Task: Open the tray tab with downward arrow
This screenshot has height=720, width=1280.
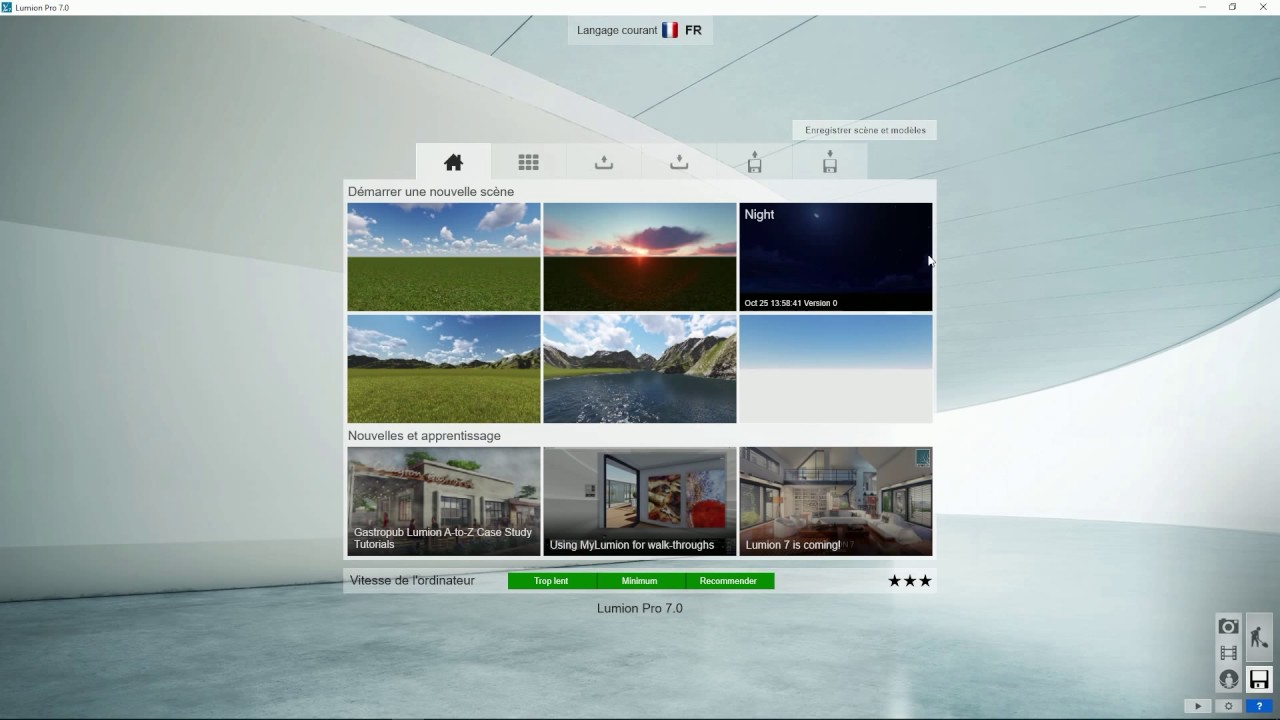Action: point(679,162)
